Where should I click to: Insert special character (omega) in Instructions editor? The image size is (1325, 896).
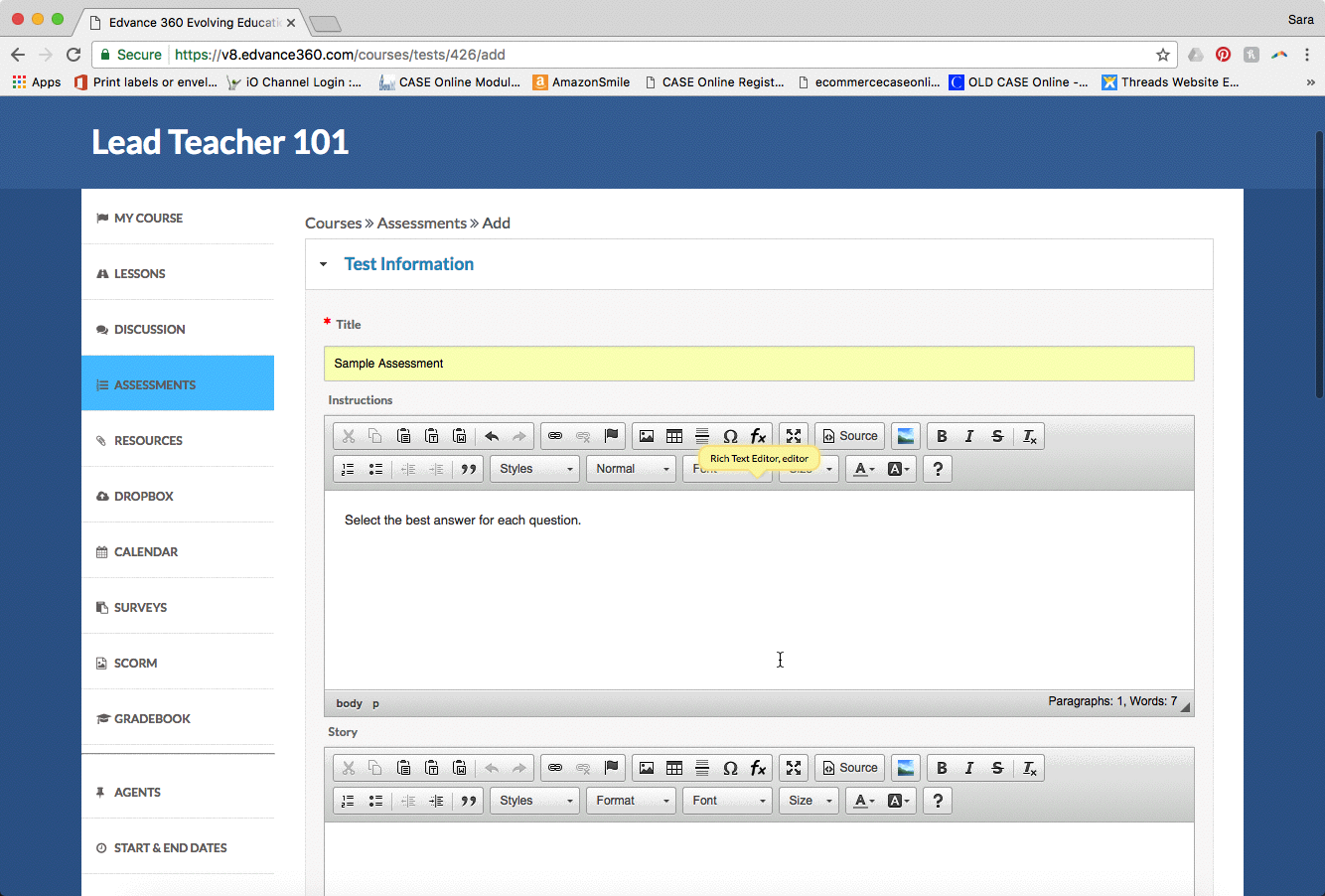pyautogui.click(x=730, y=436)
